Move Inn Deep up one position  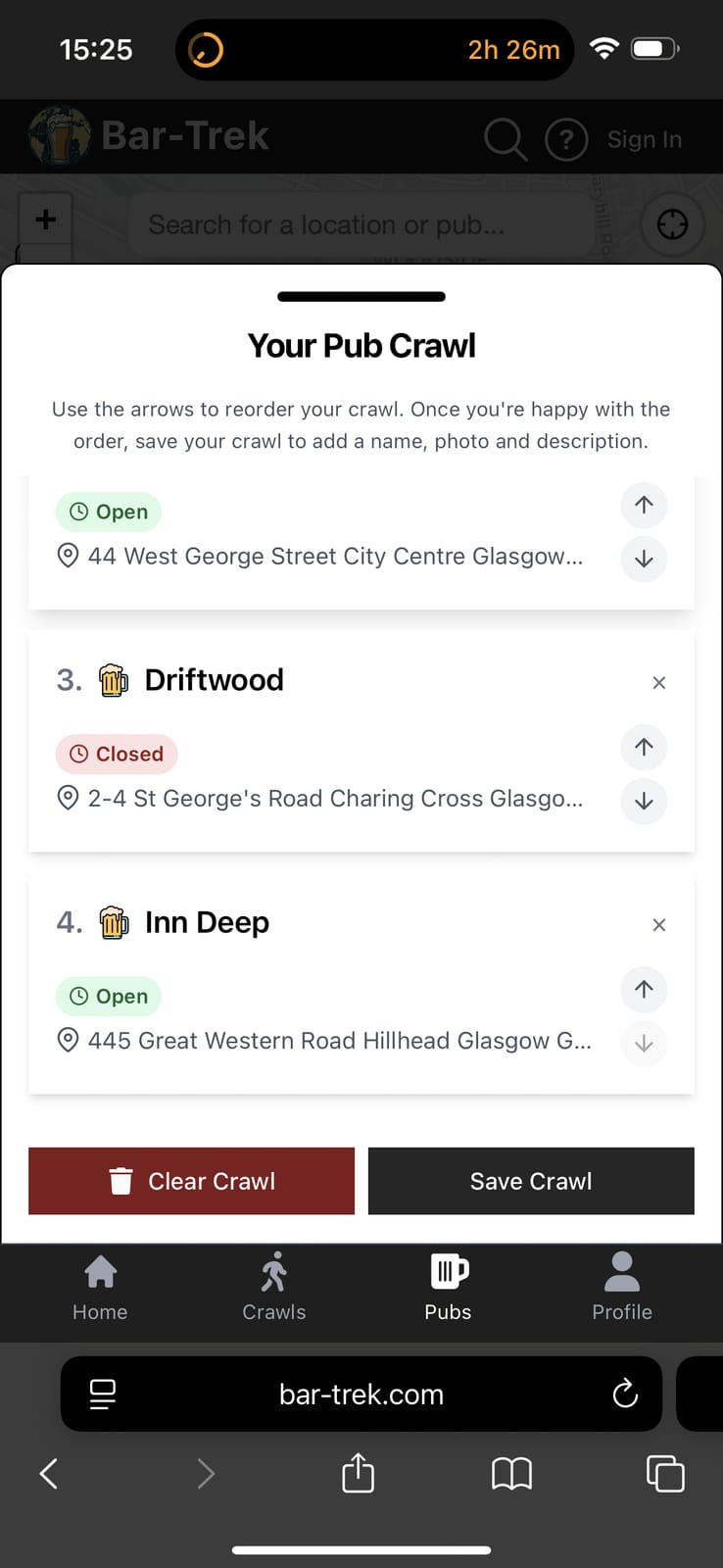tap(644, 989)
